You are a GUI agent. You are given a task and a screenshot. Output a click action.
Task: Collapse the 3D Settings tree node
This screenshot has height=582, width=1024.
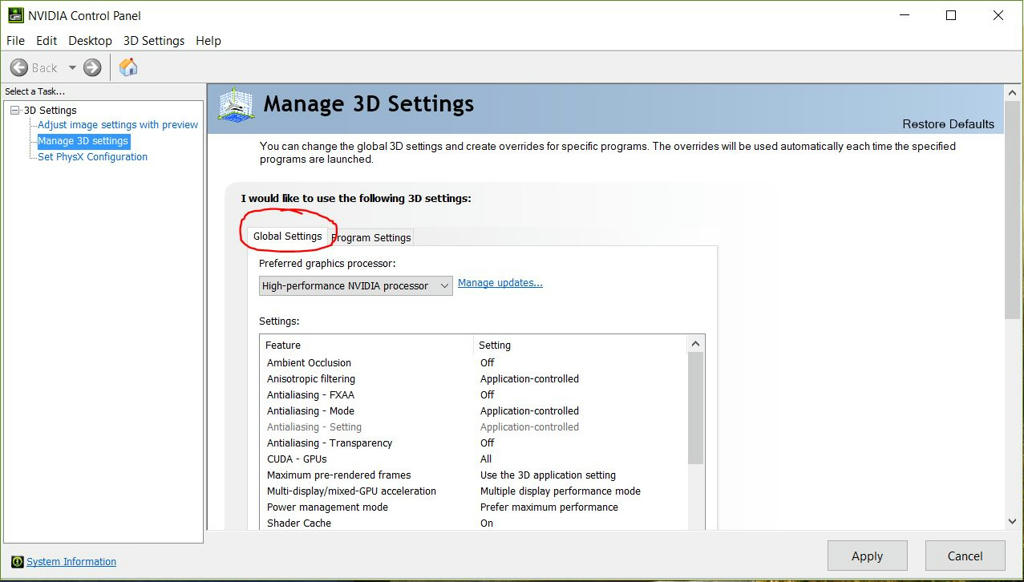click(x=15, y=110)
